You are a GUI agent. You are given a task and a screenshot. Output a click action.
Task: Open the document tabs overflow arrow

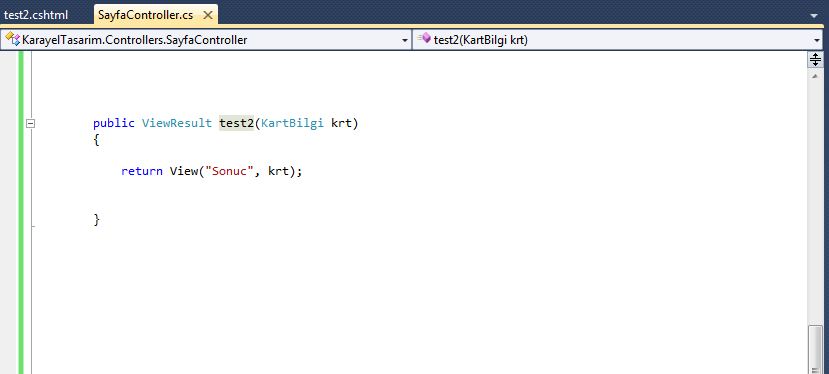click(814, 16)
